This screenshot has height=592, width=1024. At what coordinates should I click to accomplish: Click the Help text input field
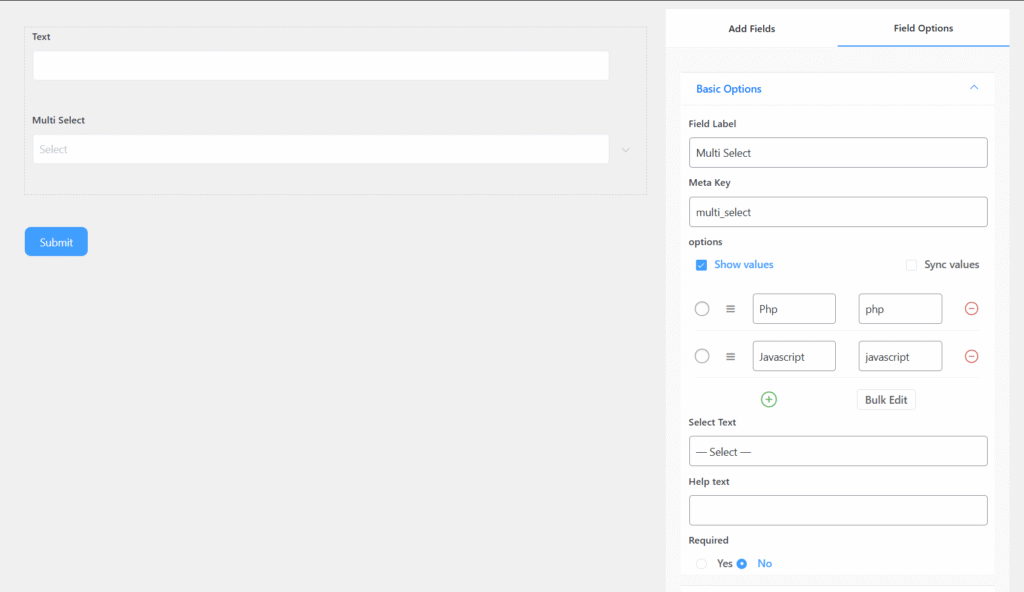838,510
